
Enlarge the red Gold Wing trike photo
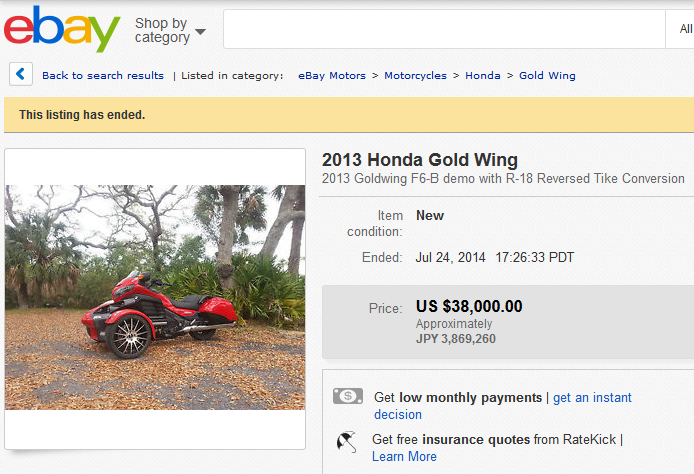coord(155,297)
